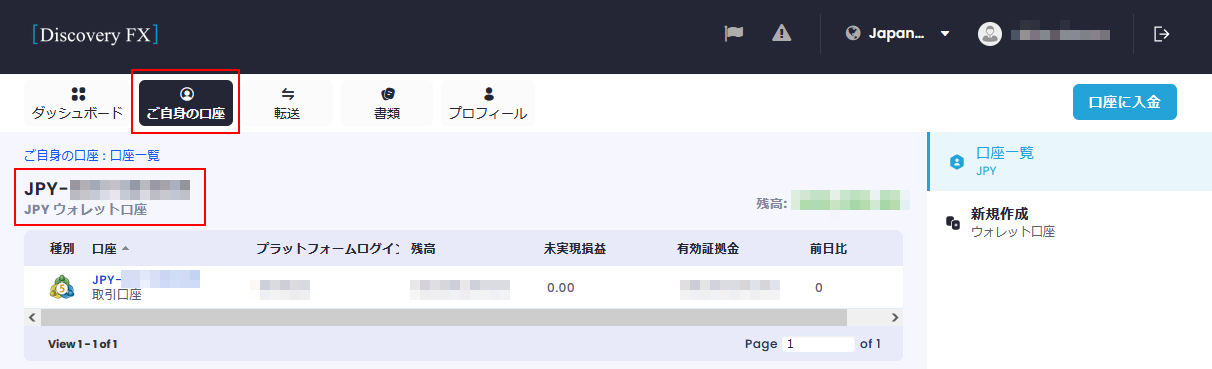The height and width of the screenshot is (369, 1212).
Task: Click the table horizontal scrollbar thumb
Action: (444, 317)
